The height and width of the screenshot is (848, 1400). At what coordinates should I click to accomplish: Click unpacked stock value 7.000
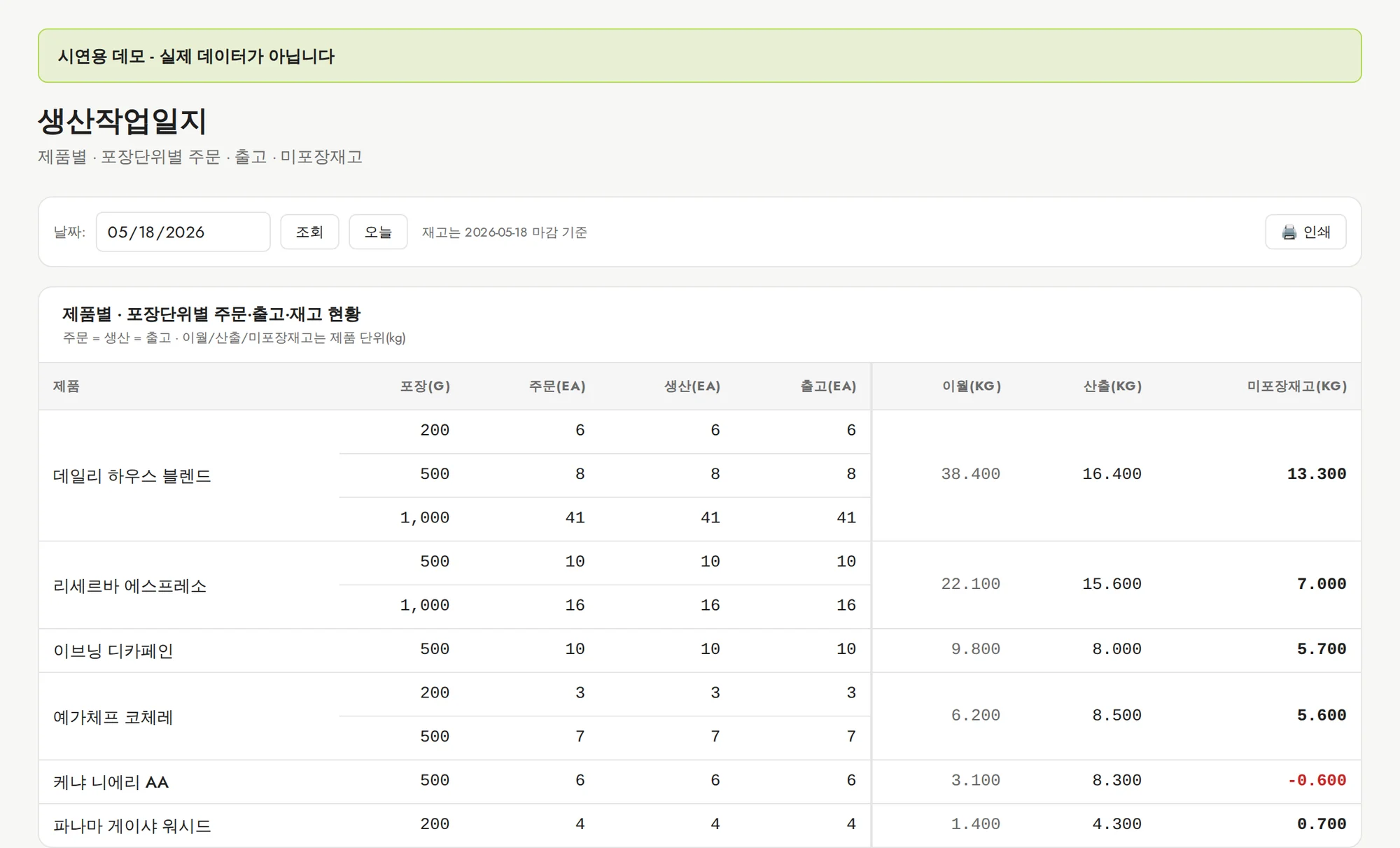pyautogui.click(x=1322, y=584)
